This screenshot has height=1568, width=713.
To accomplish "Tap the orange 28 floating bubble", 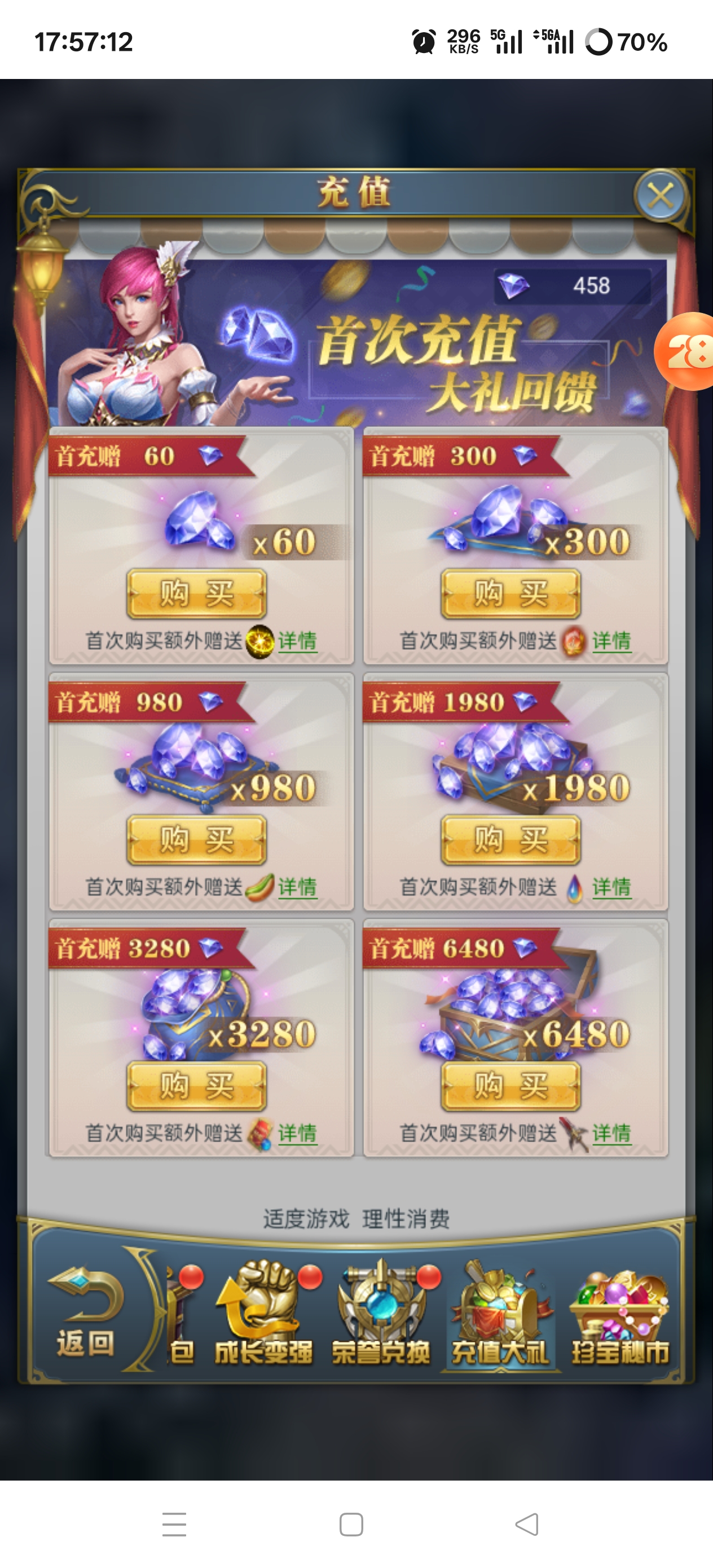I will tap(685, 351).
